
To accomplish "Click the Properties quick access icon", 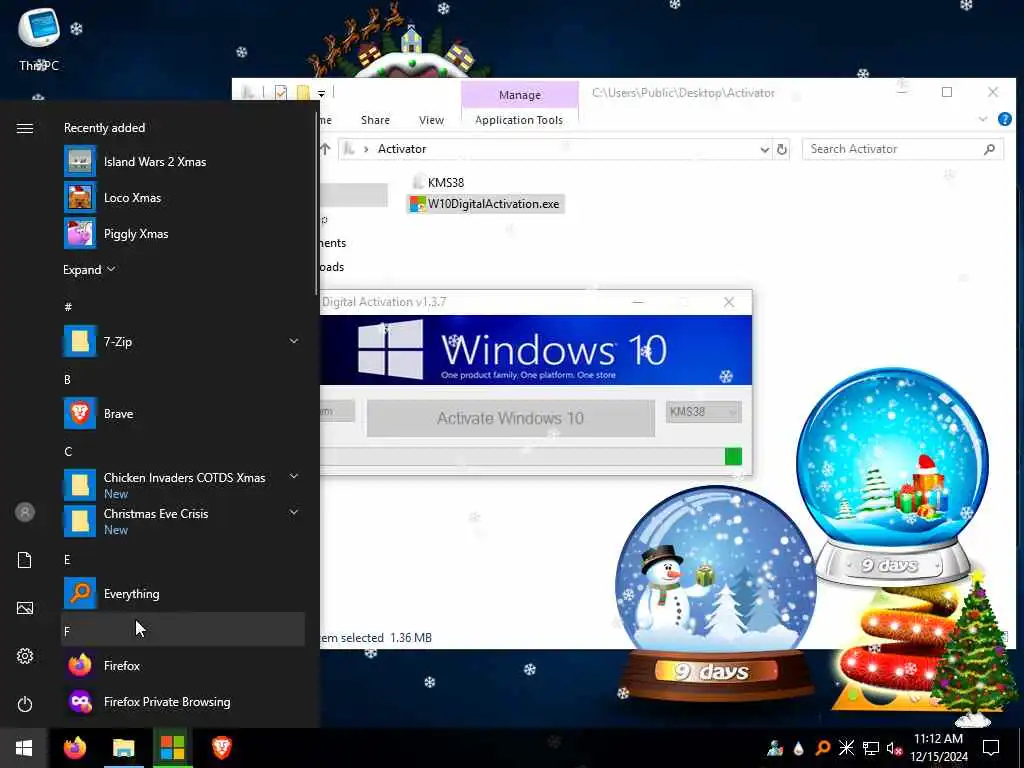I will pyautogui.click(x=281, y=93).
